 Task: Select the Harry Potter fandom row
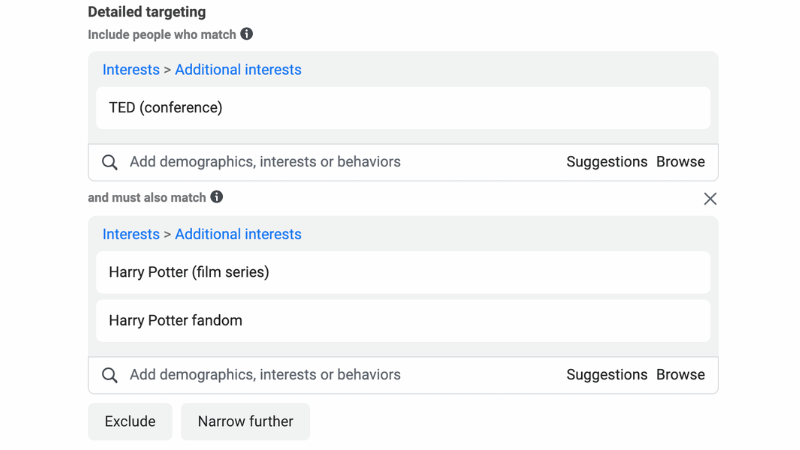point(403,321)
